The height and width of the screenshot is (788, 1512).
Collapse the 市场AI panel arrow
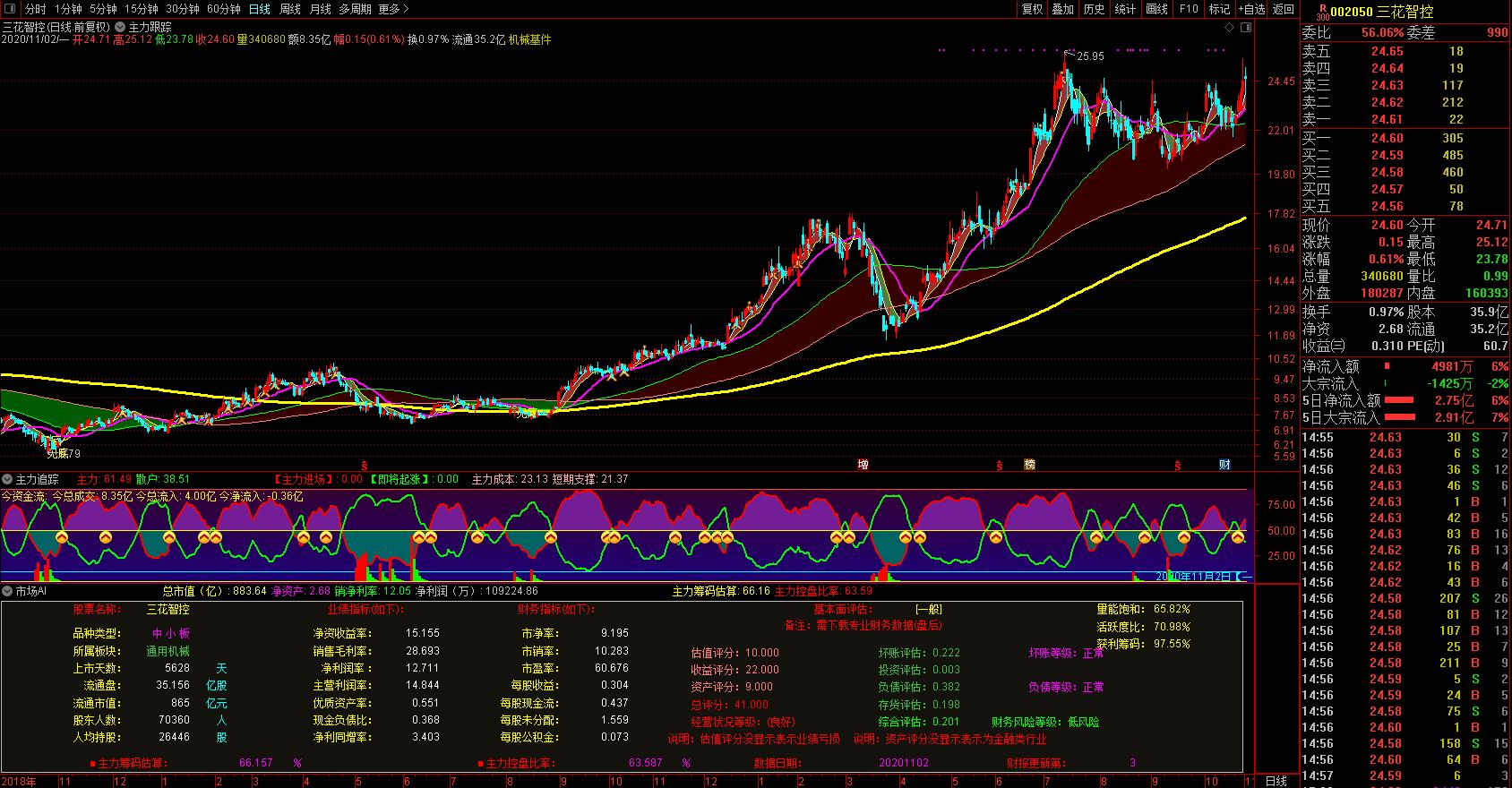click(8, 591)
